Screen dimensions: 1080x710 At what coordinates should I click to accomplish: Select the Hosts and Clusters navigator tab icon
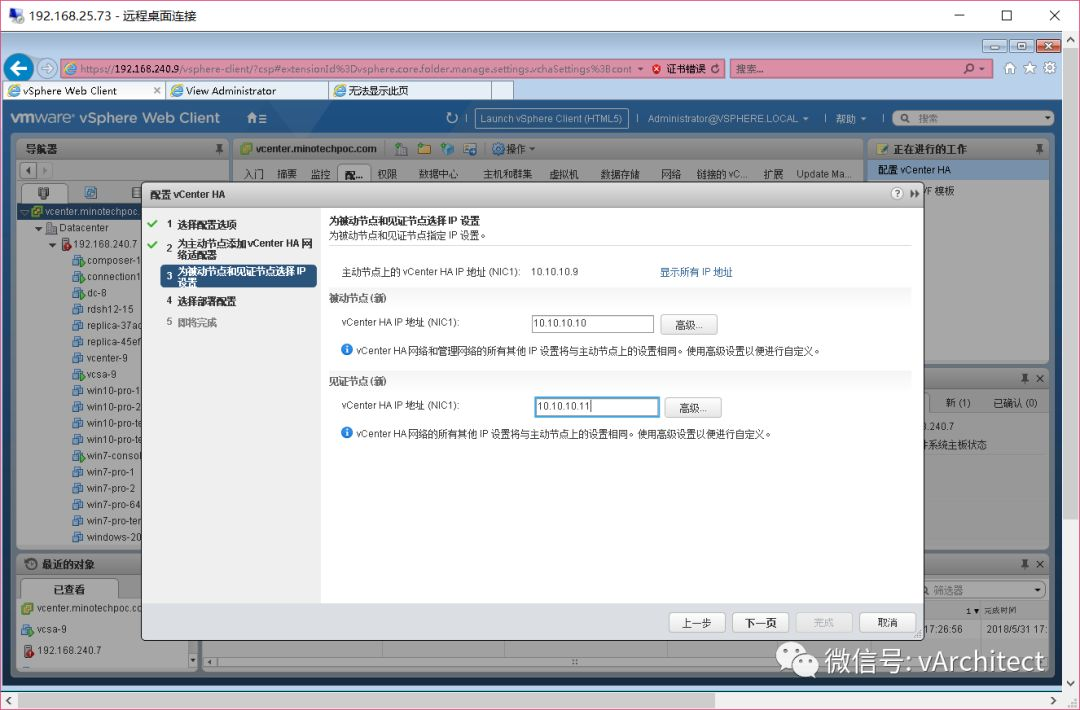[43, 193]
